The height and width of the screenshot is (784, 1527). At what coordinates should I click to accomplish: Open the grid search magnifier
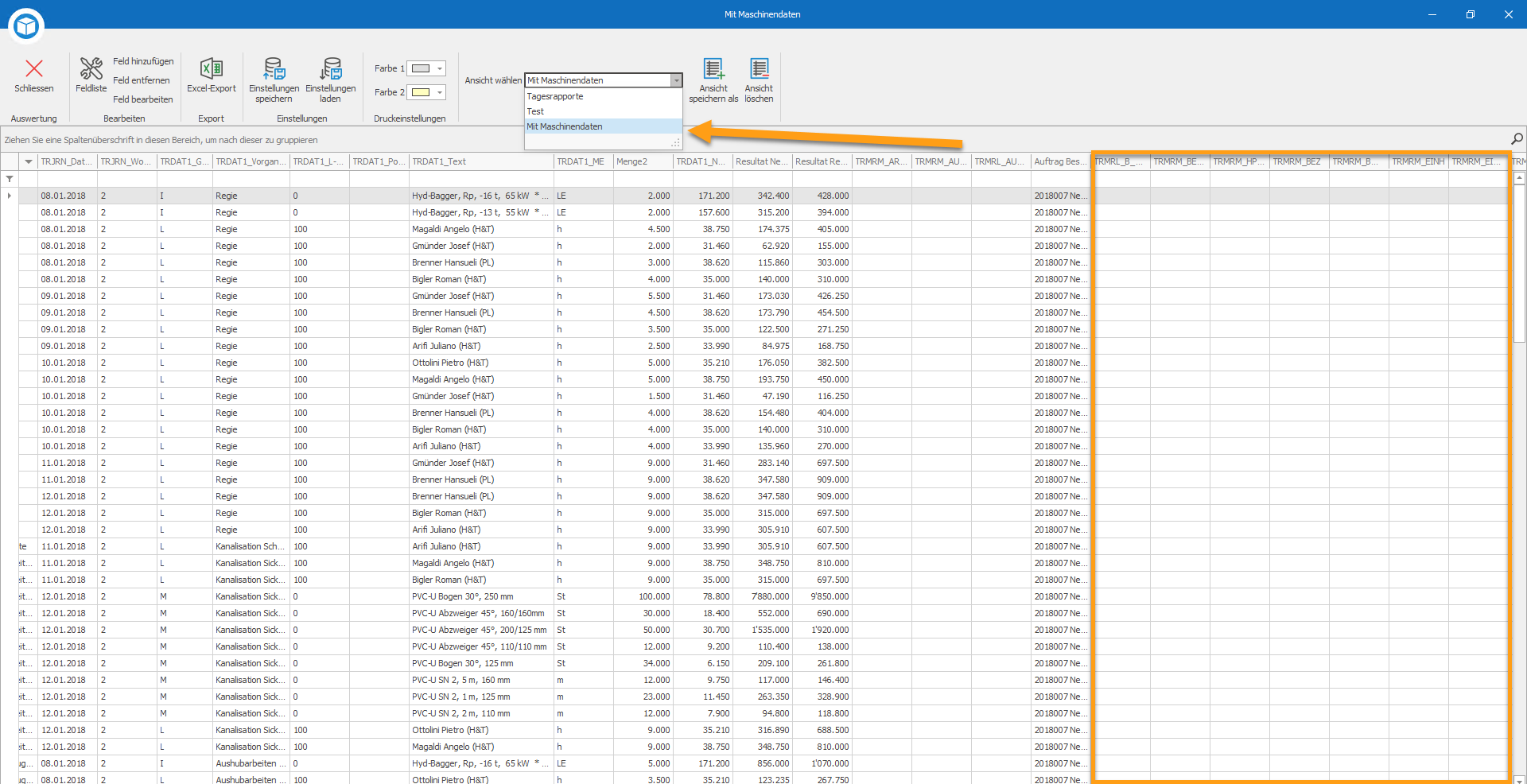tap(1517, 139)
